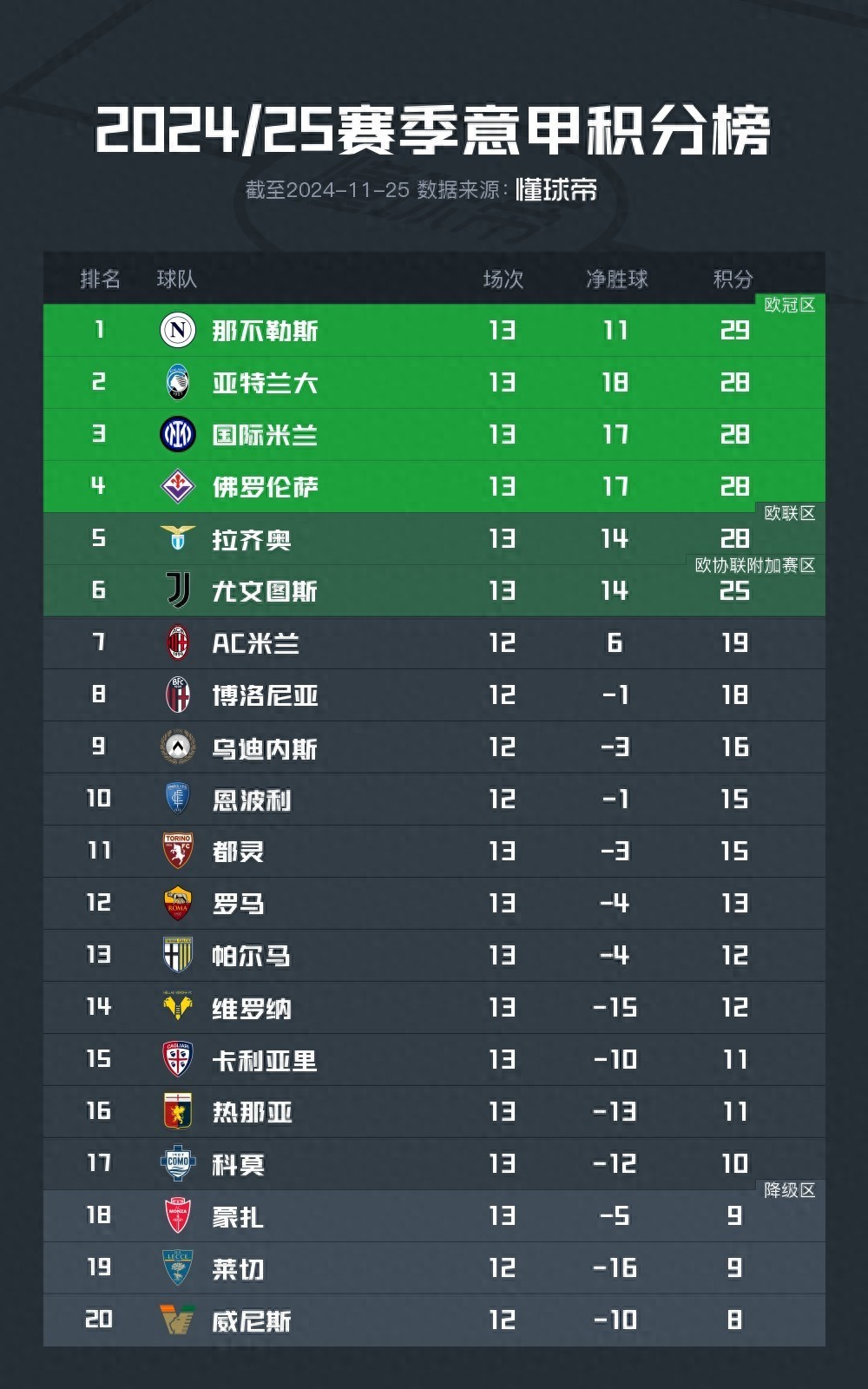Click the Torino bull crest icon
The height and width of the screenshot is (1389, 868).
click(178, 851)
